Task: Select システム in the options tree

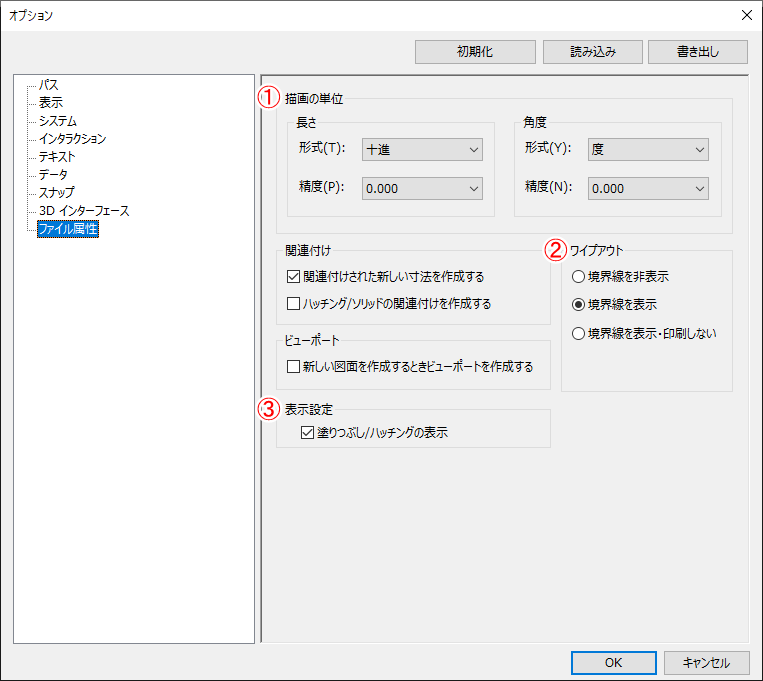Action: 57,121
